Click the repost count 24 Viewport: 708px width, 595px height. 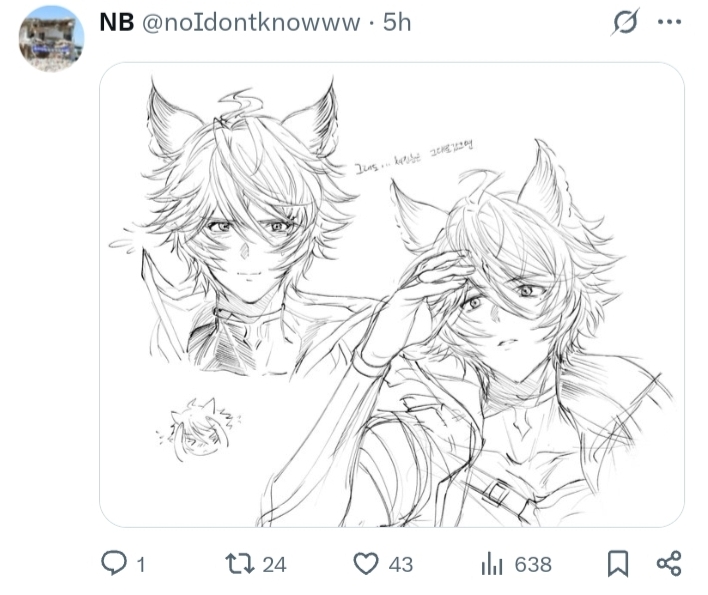pos(275,565)
